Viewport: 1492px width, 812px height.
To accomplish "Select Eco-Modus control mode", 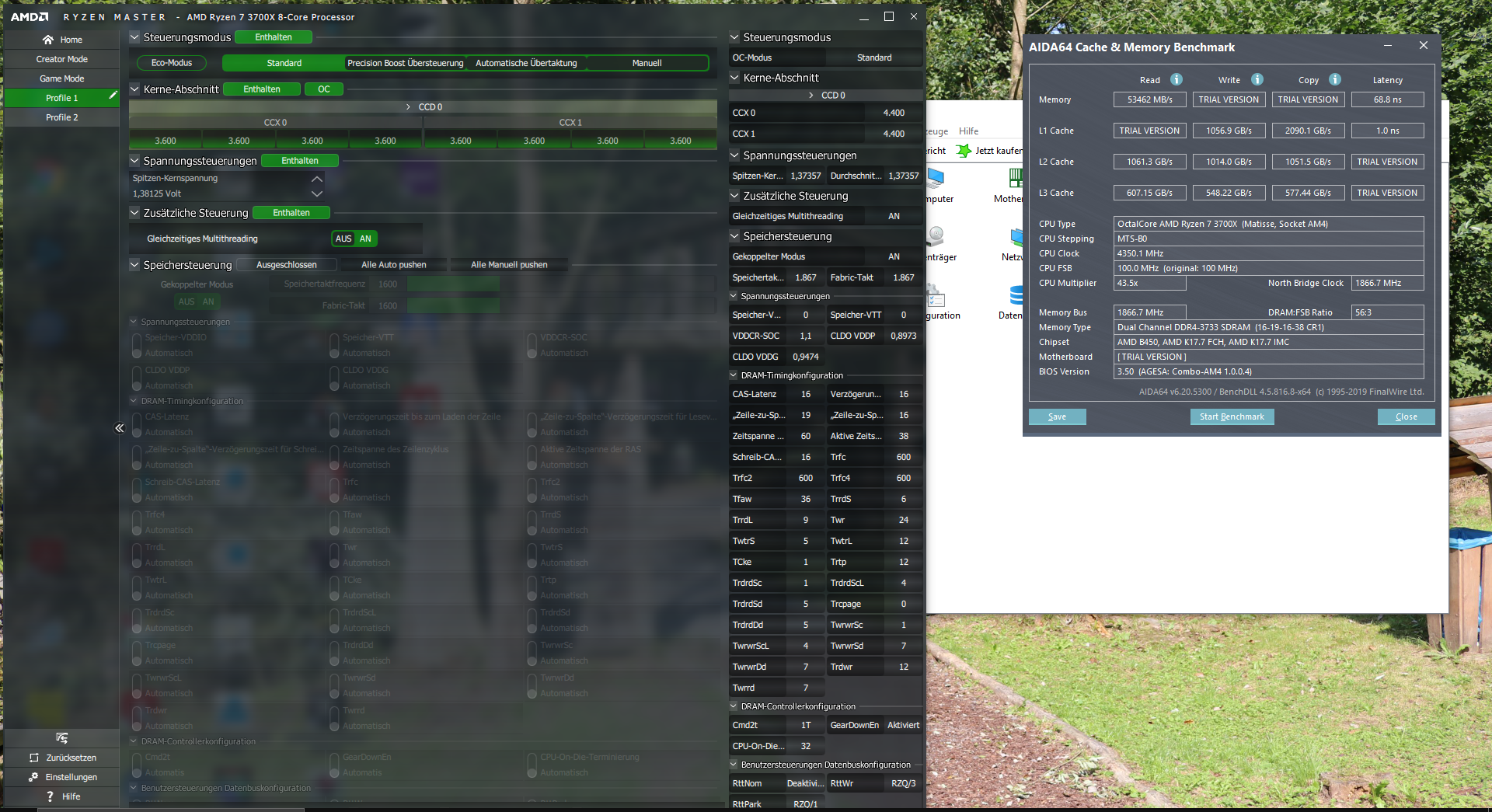I will pos(172,63).
